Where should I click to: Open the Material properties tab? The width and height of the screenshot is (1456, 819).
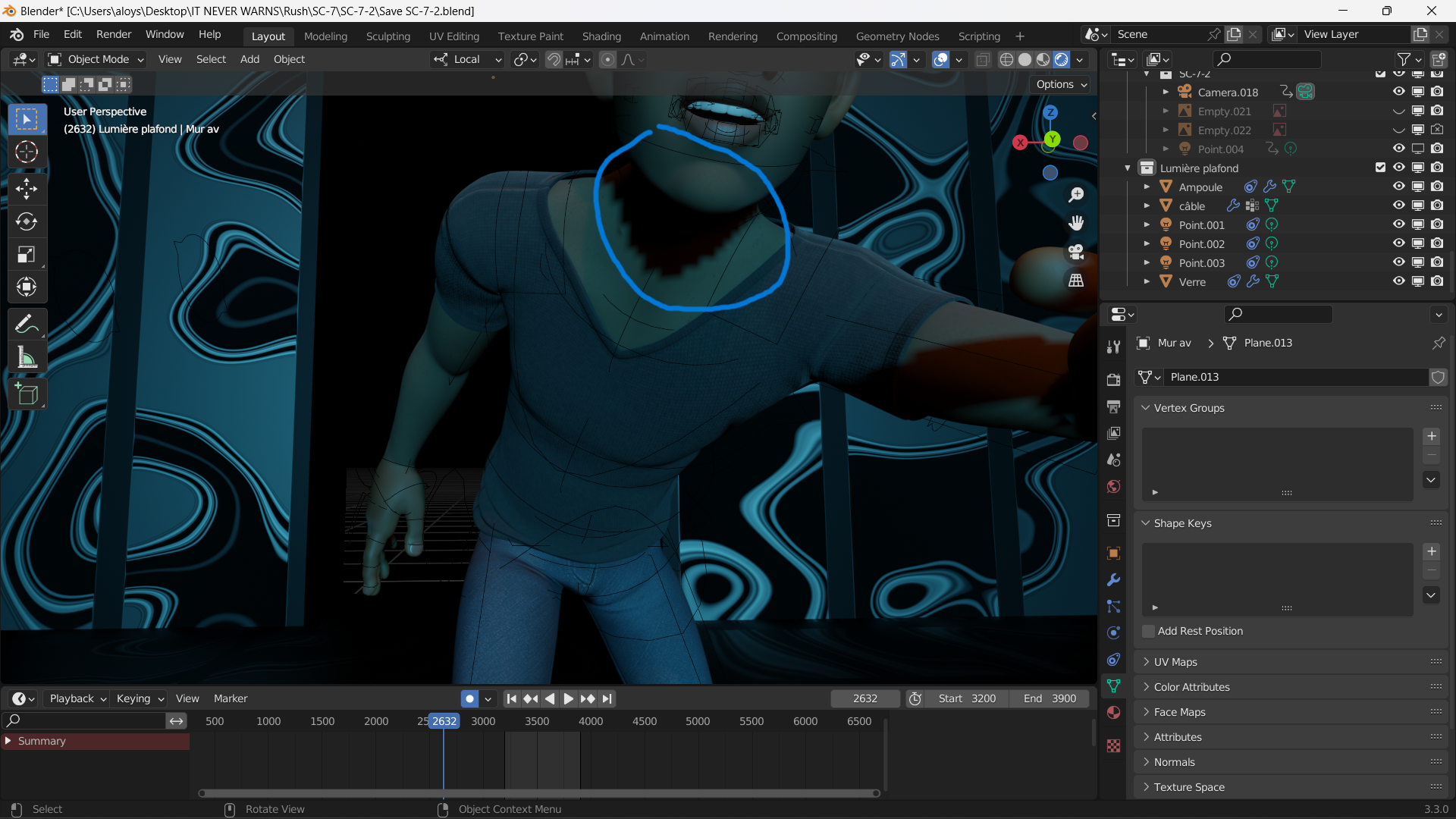1113,712
